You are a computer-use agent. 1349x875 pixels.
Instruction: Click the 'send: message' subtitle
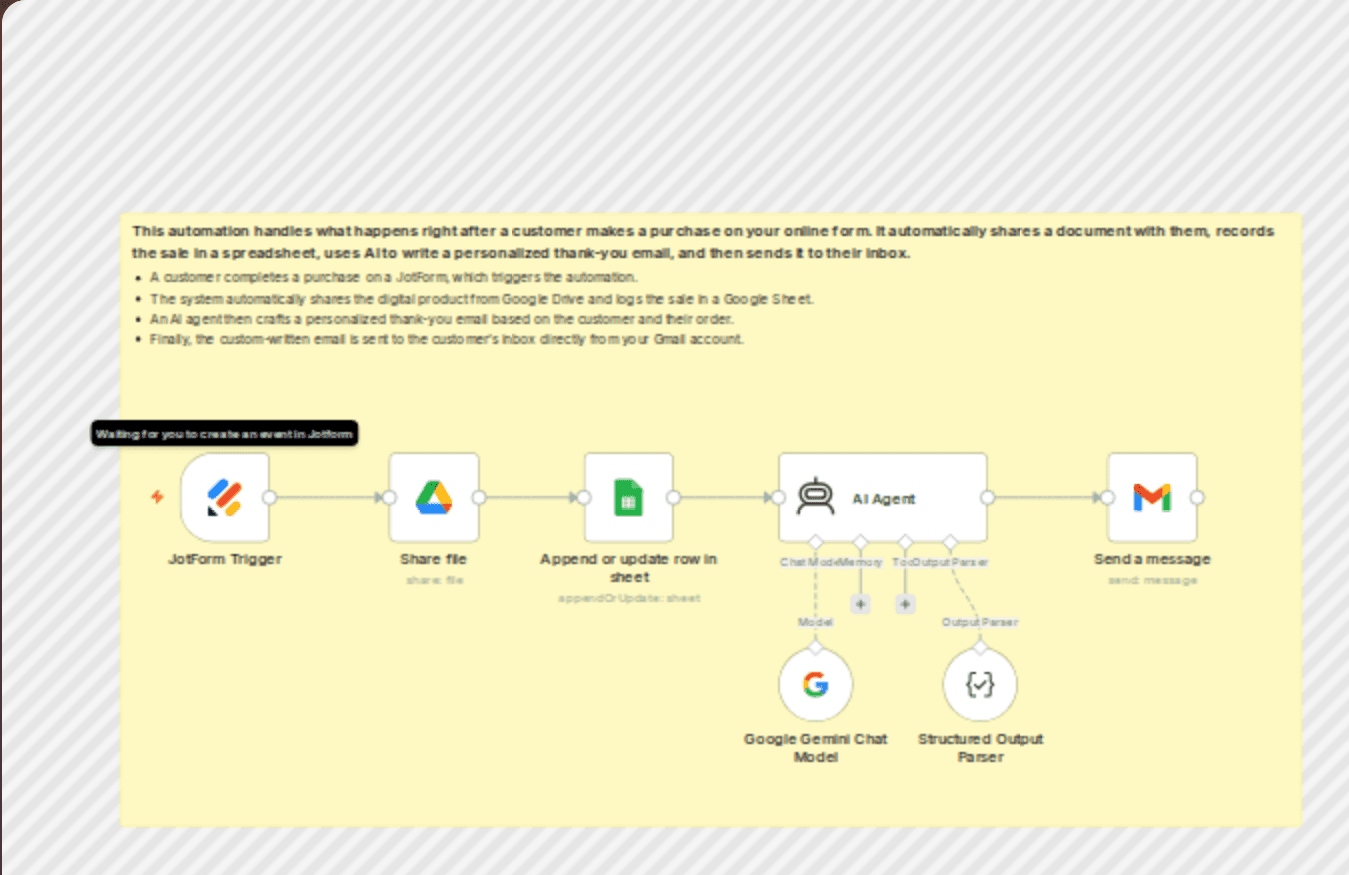click(1152, 580)
